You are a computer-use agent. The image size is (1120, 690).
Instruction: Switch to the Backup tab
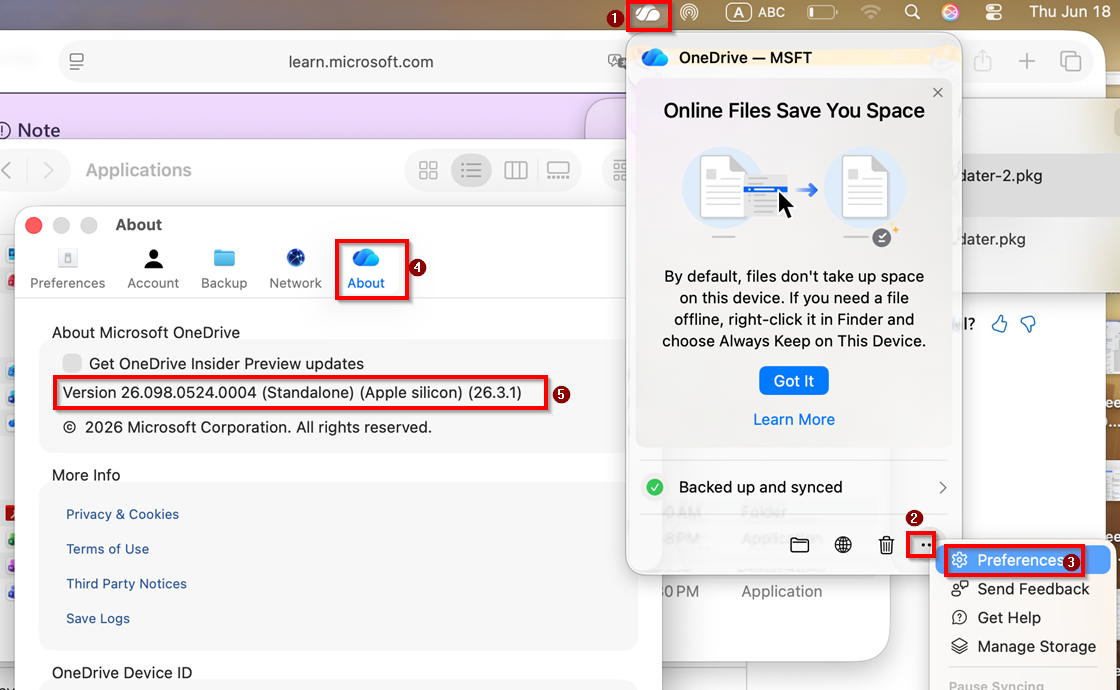coord(224,269)
